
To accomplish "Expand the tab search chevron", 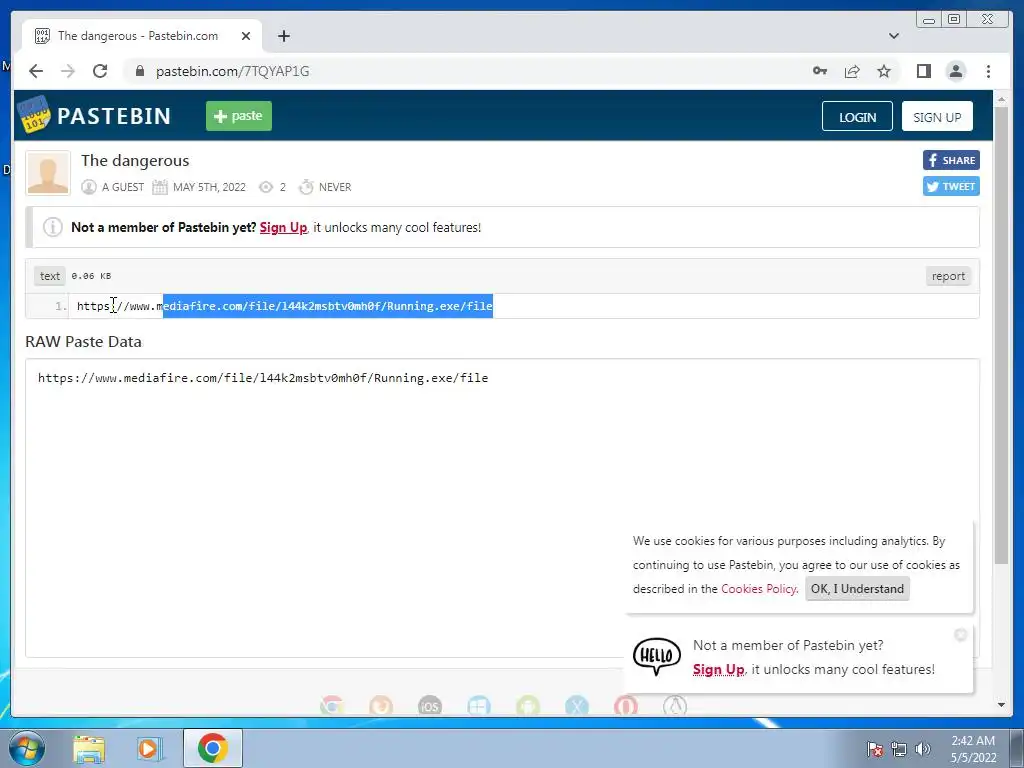I will tap(894, 36).
